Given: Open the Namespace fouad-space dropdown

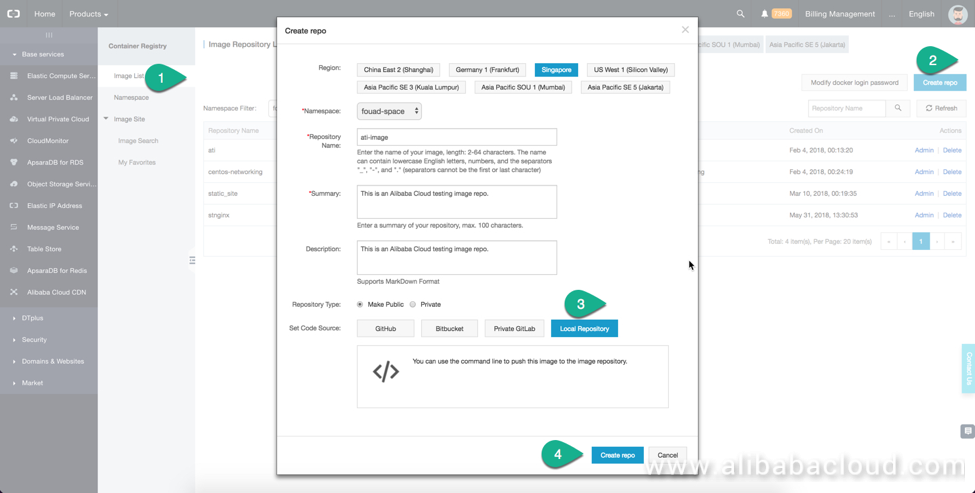Looking at the screenshot, I should point(389,111).
